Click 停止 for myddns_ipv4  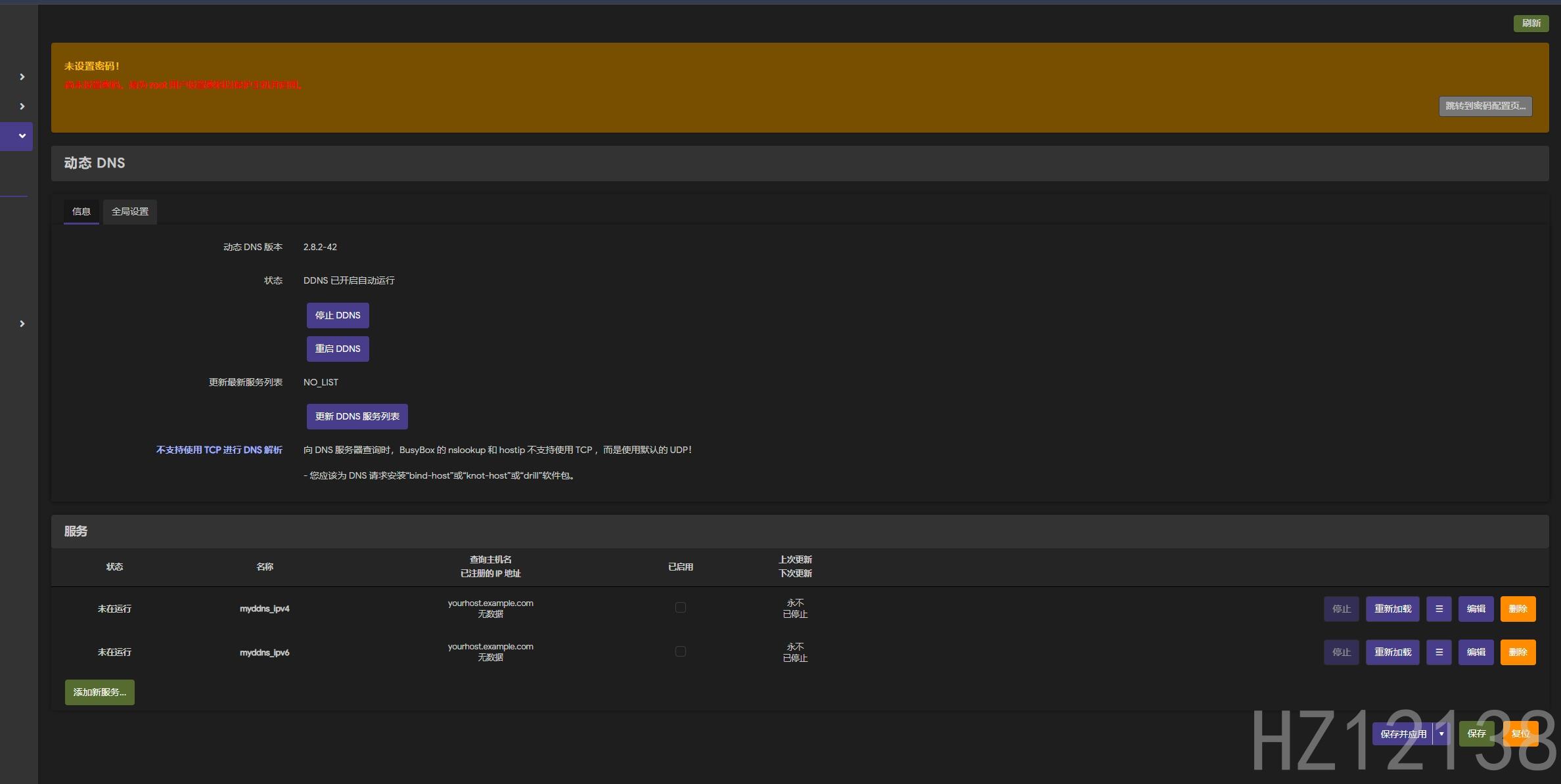click(x=1342, y=609)
